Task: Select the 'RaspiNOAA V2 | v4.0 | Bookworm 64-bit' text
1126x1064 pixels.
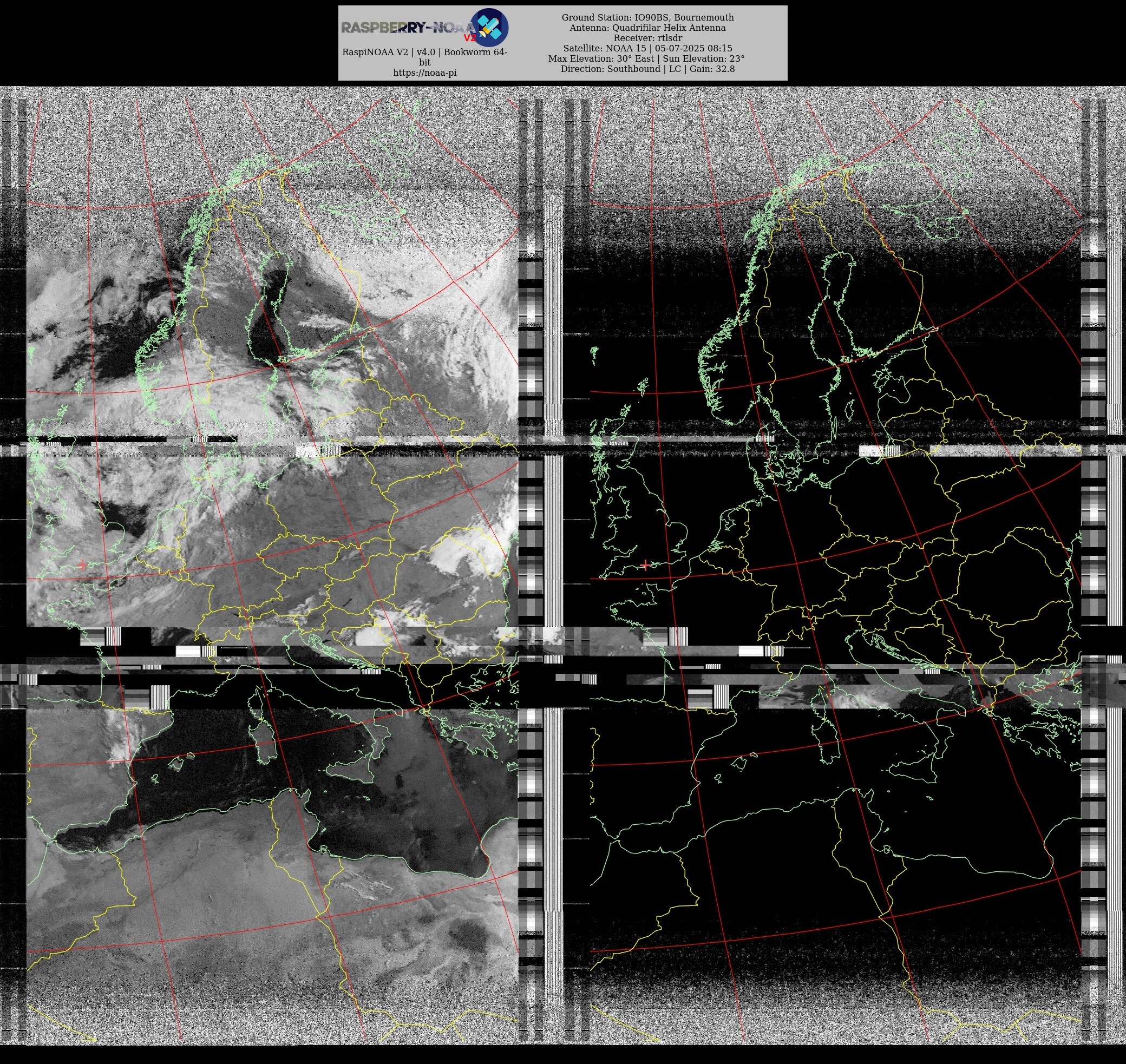Action: click(x=424, y=57)
